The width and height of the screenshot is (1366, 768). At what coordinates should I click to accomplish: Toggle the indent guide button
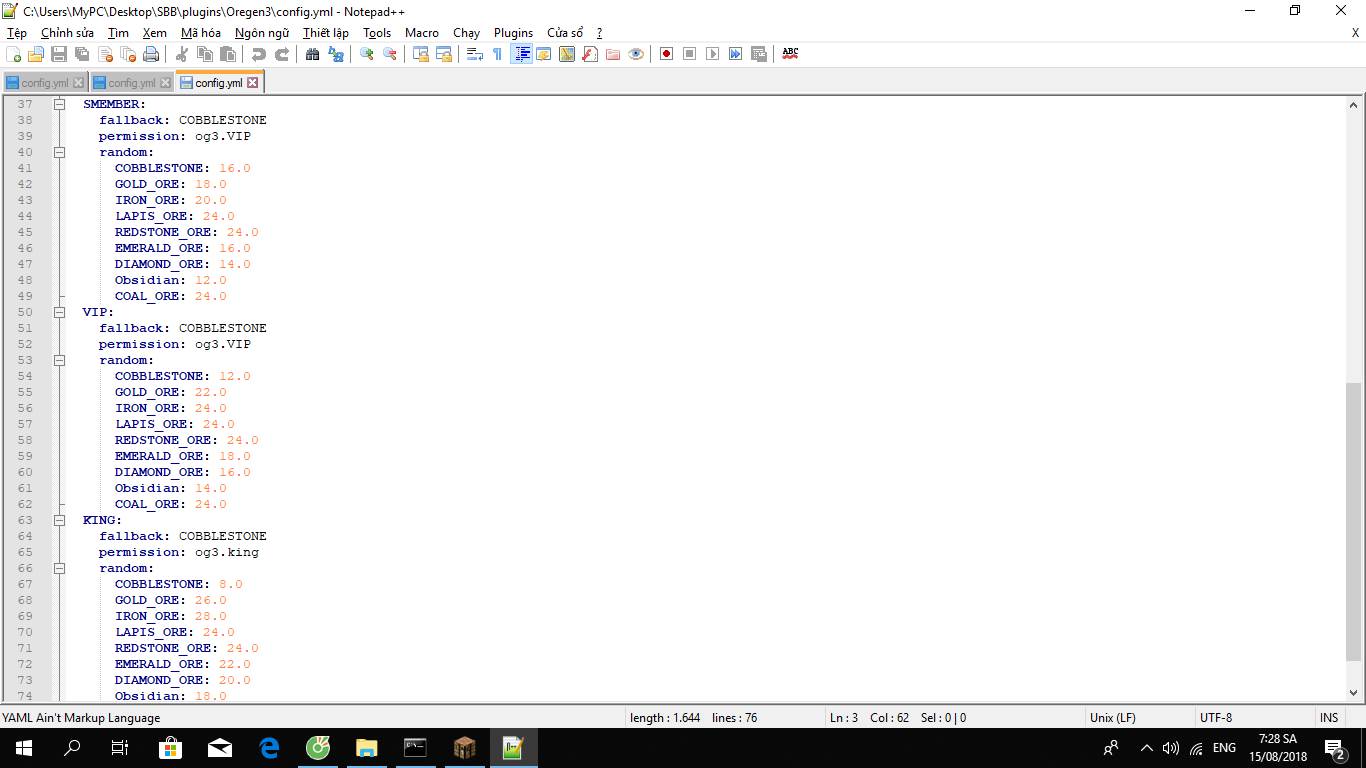coord(521,54)
